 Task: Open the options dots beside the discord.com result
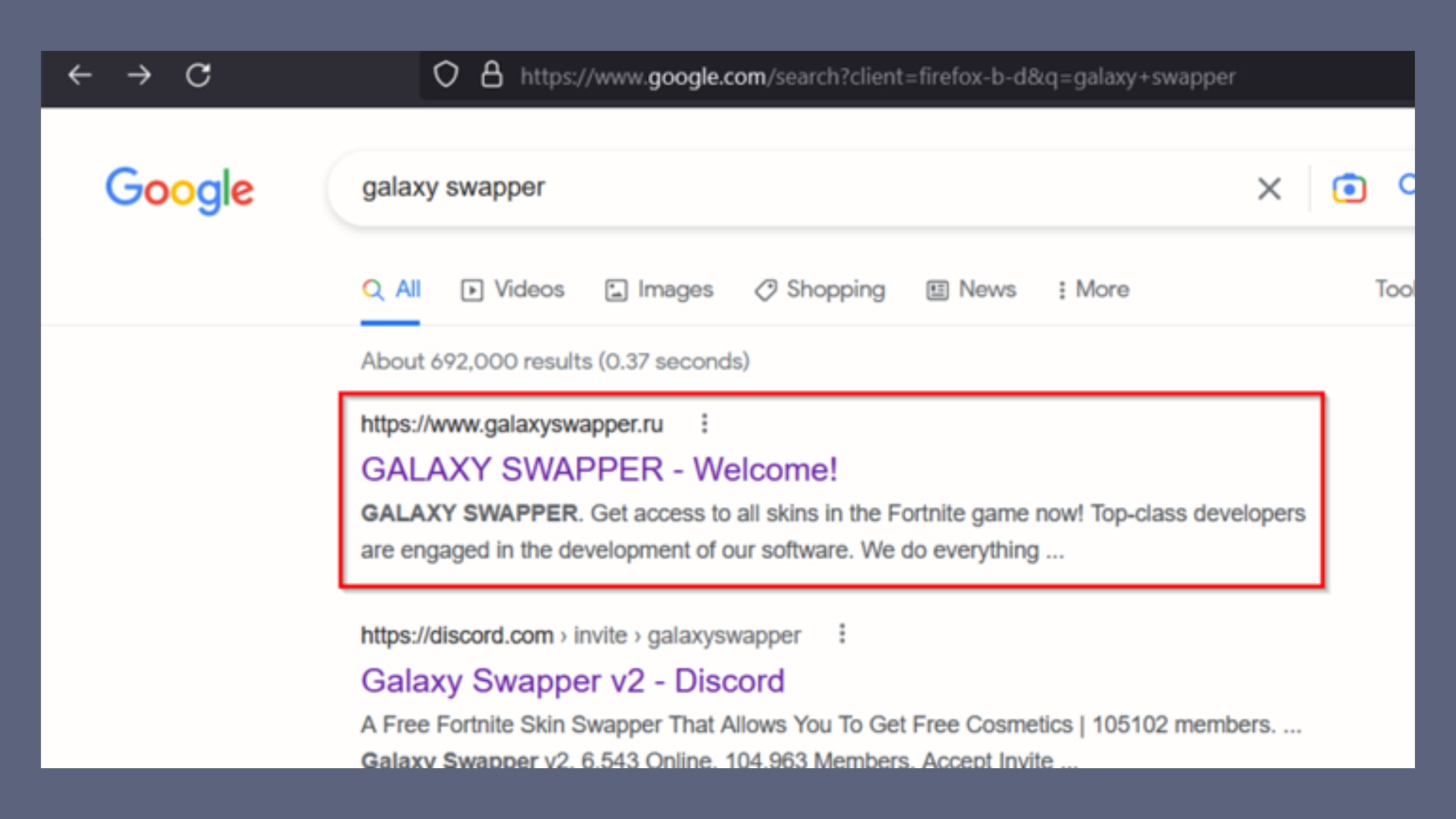(842, 634)
